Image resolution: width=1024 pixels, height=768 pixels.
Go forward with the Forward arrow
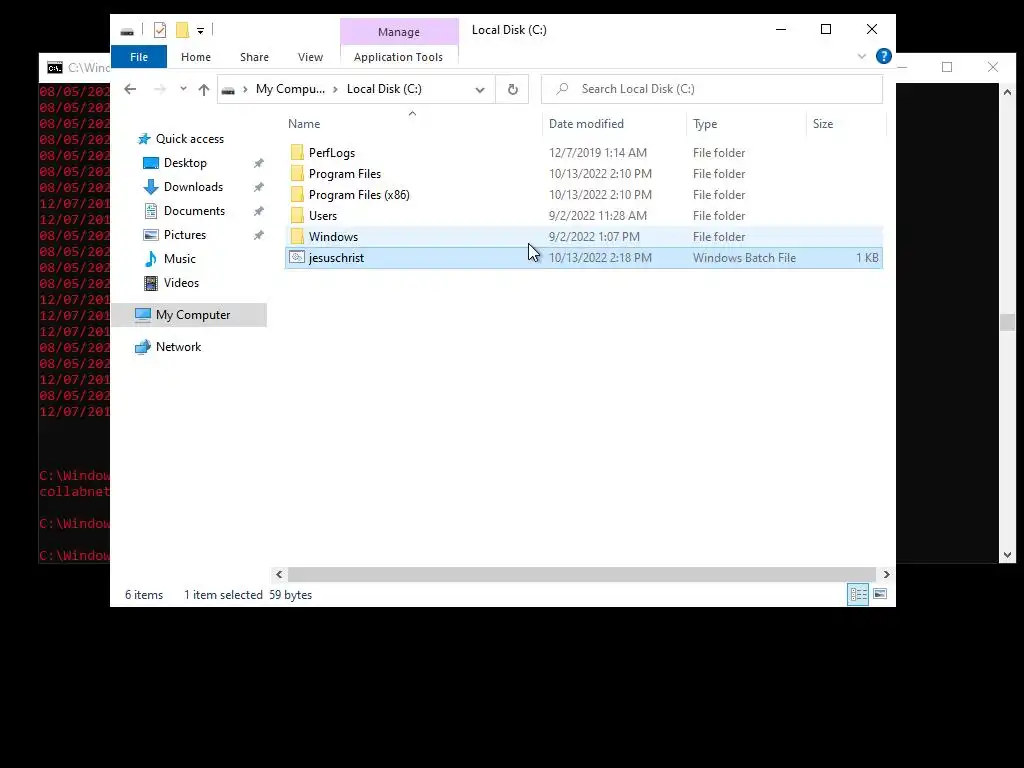click(159, 89)
